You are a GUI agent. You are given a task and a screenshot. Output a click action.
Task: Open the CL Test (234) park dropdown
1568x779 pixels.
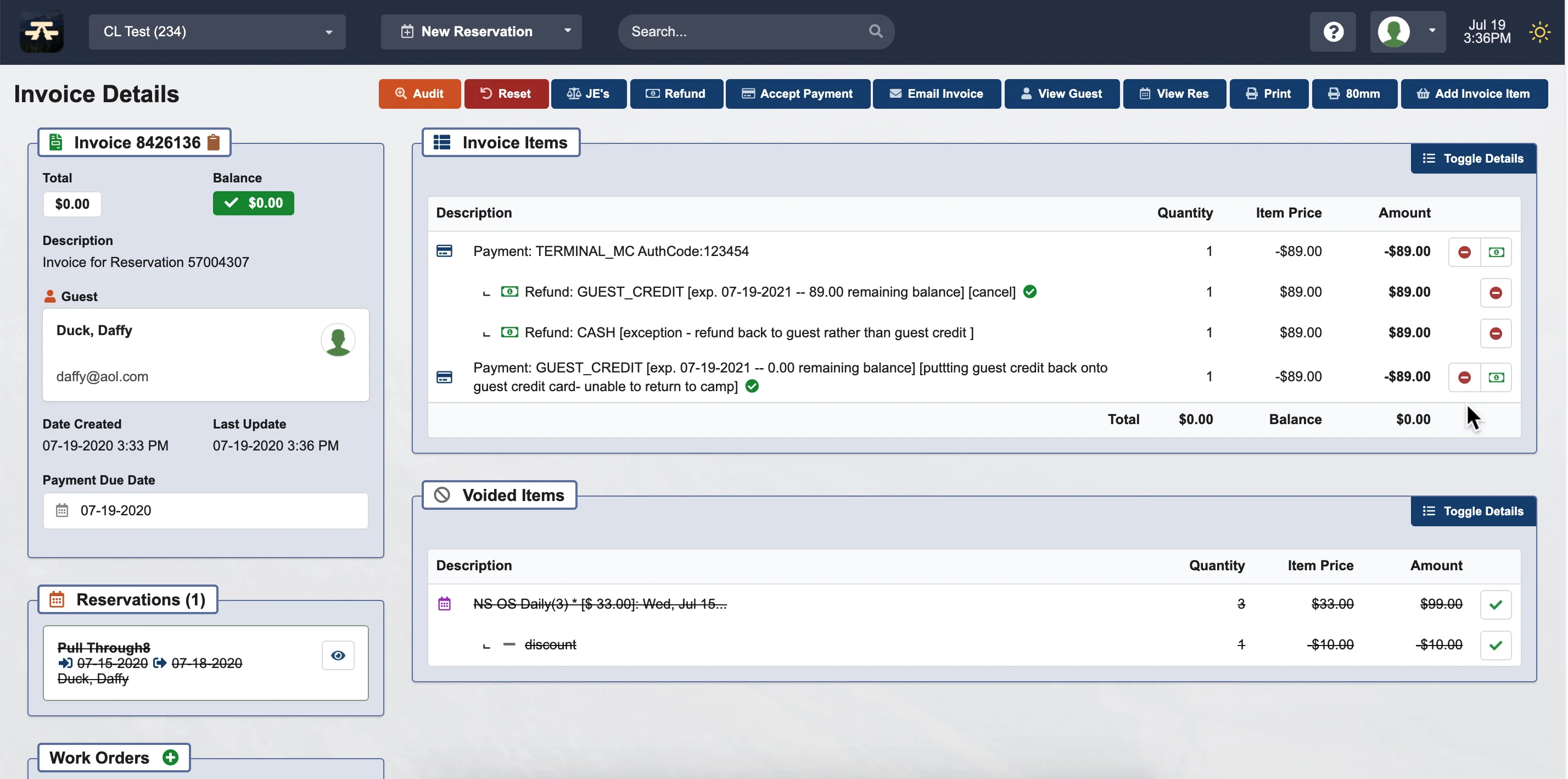tap(217, 32)
